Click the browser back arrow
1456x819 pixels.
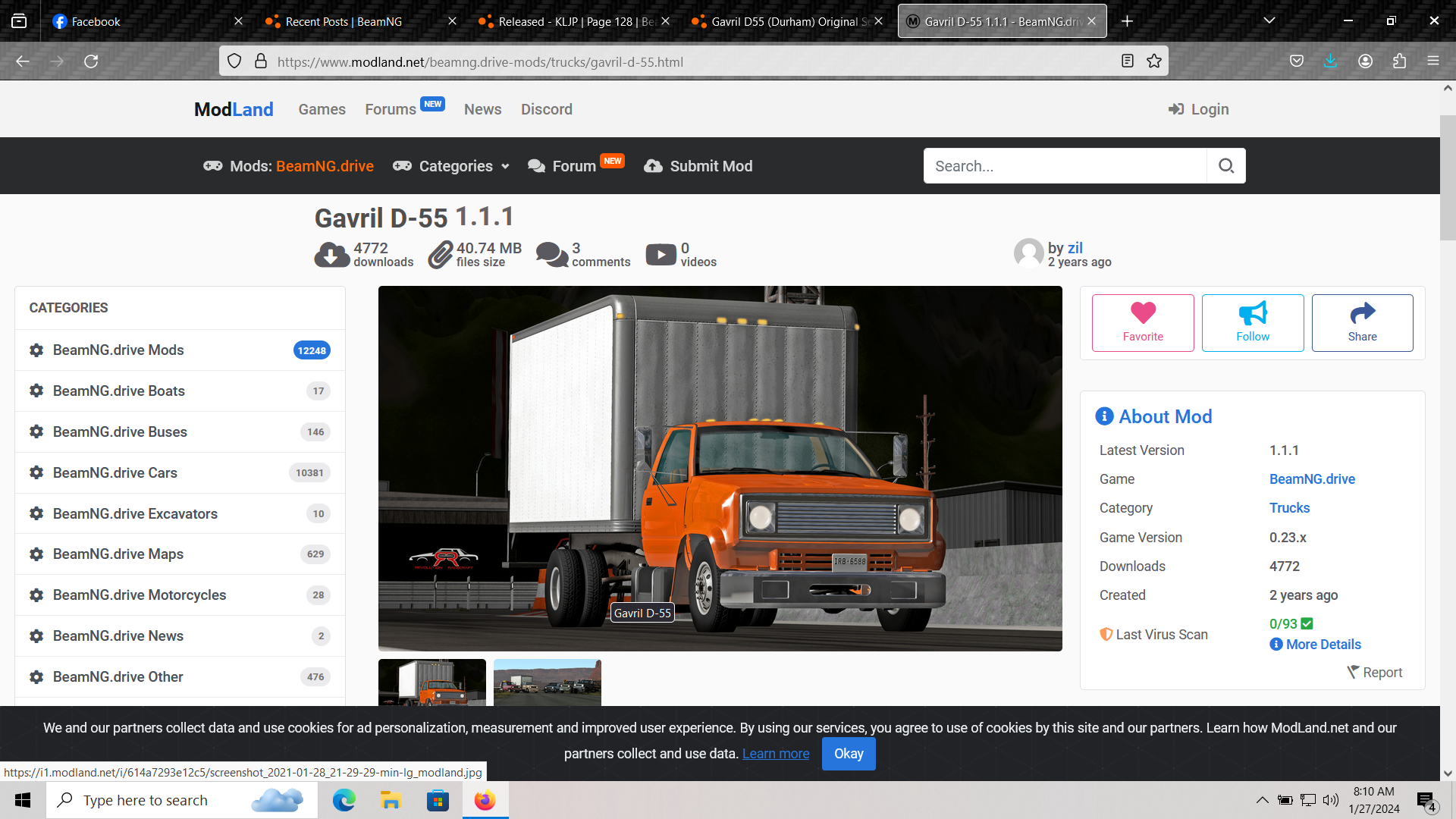pos(23,61)
